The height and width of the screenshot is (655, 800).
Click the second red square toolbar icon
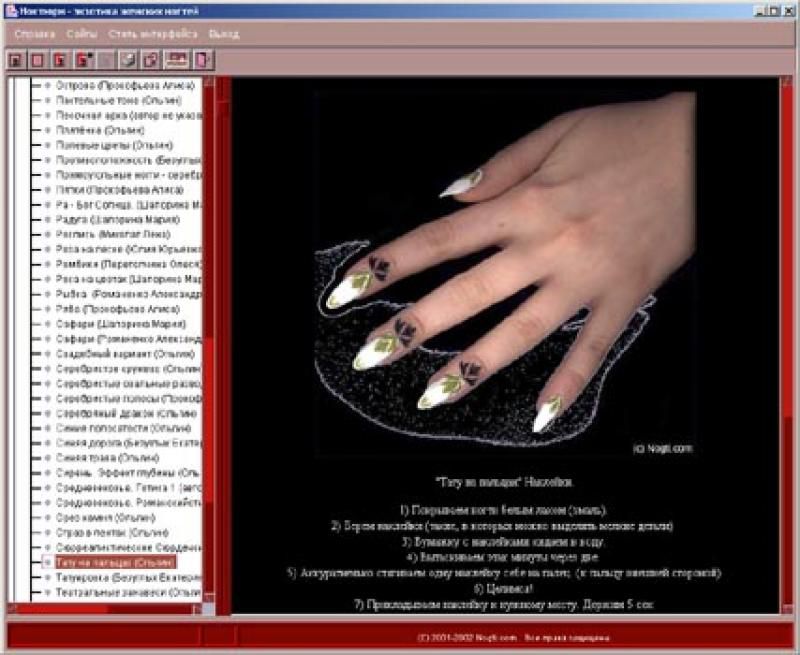point(37,59)
